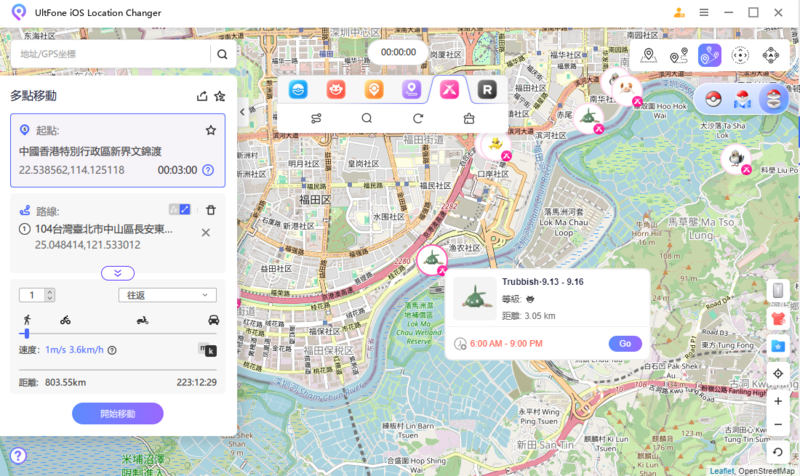Open the red monster face tab

(336, 90)
